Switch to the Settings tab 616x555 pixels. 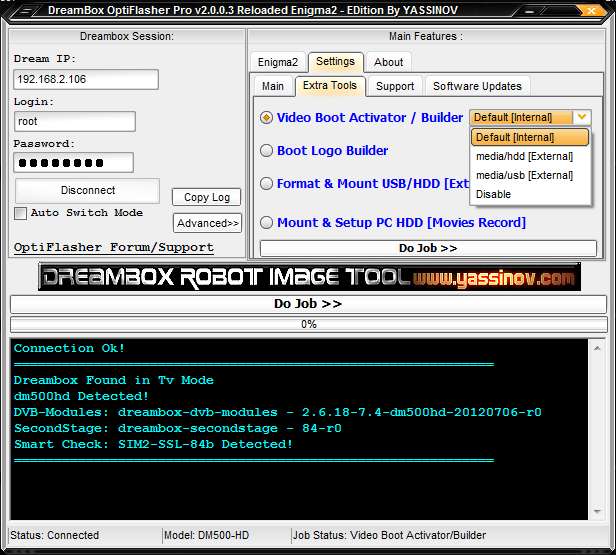[x=335, y=62]
